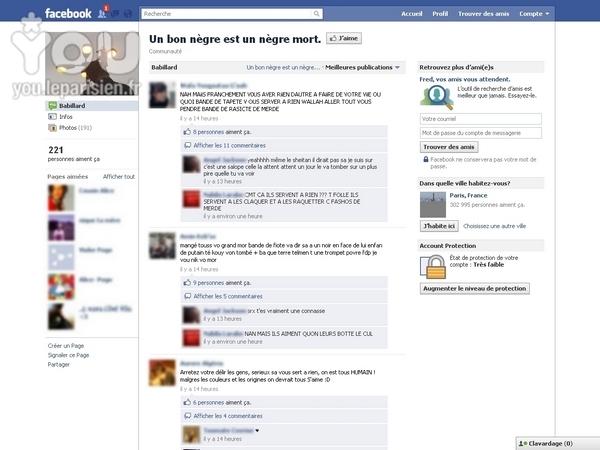Expand 'Afficher les 5 commentaires'
The height and width of the screenshot is (450, 600).
[228, 296]
